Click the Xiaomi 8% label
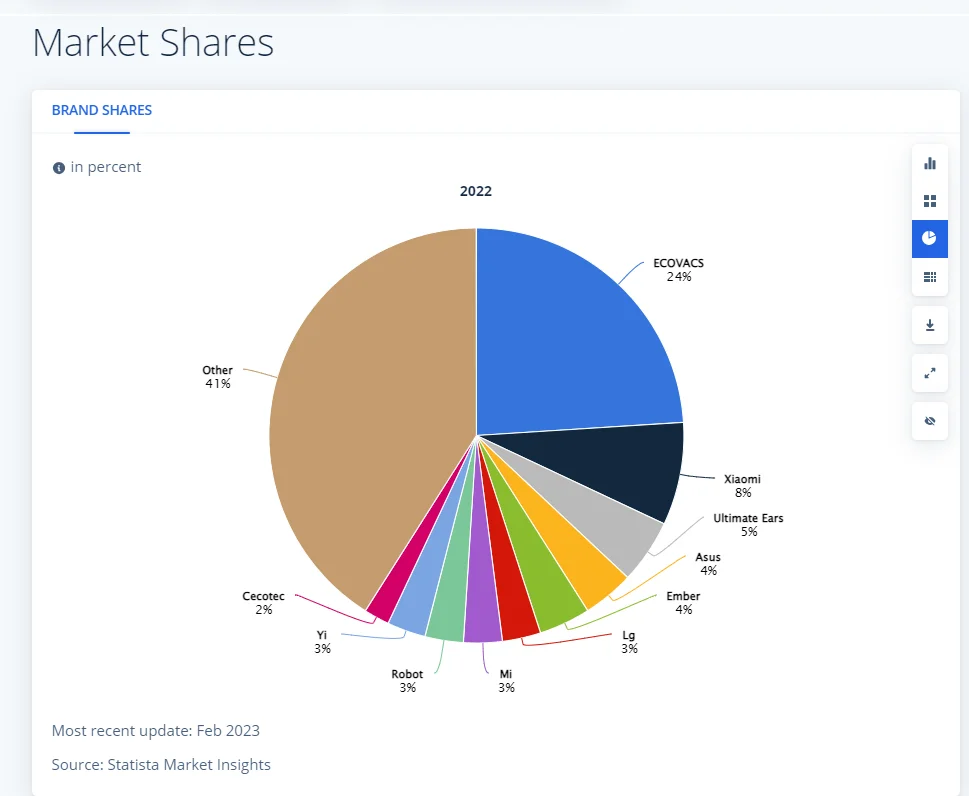This screenshot has height=796, width=969. [742, 486]
